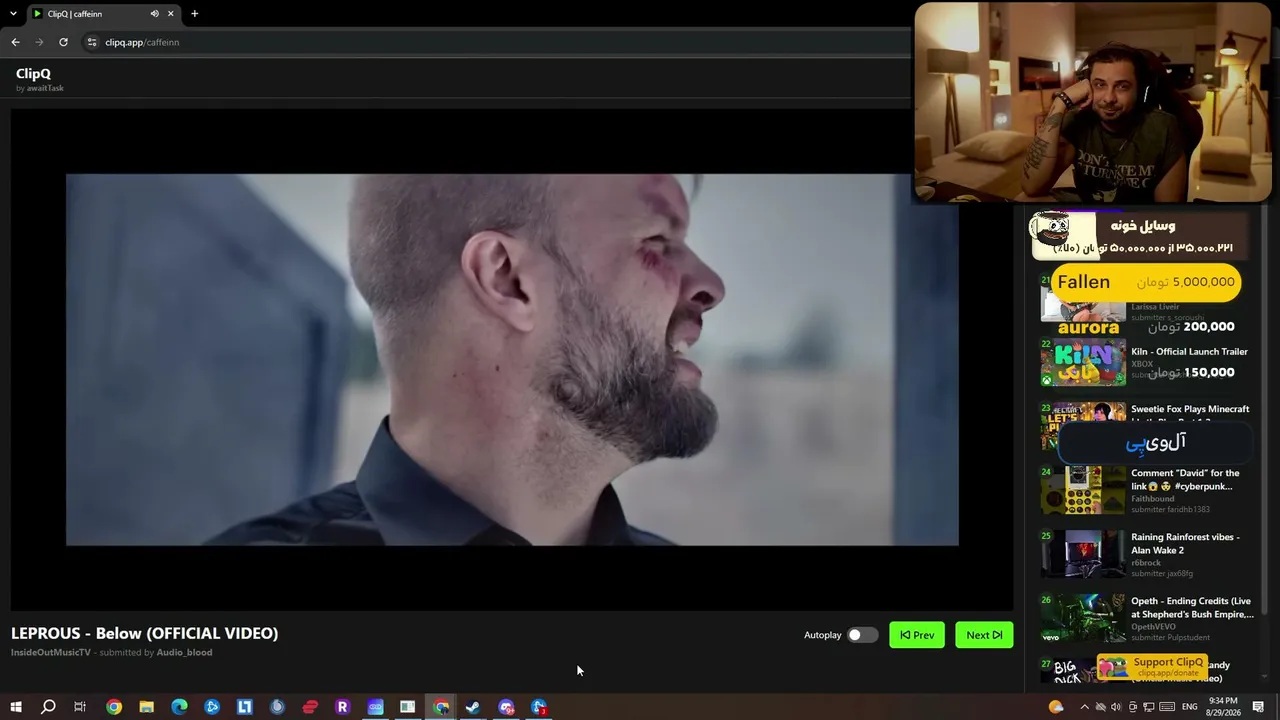This screenshot has height=720, width=1280.
Task: Switch to the active Chrome profile window
Action: coord(440,707)
